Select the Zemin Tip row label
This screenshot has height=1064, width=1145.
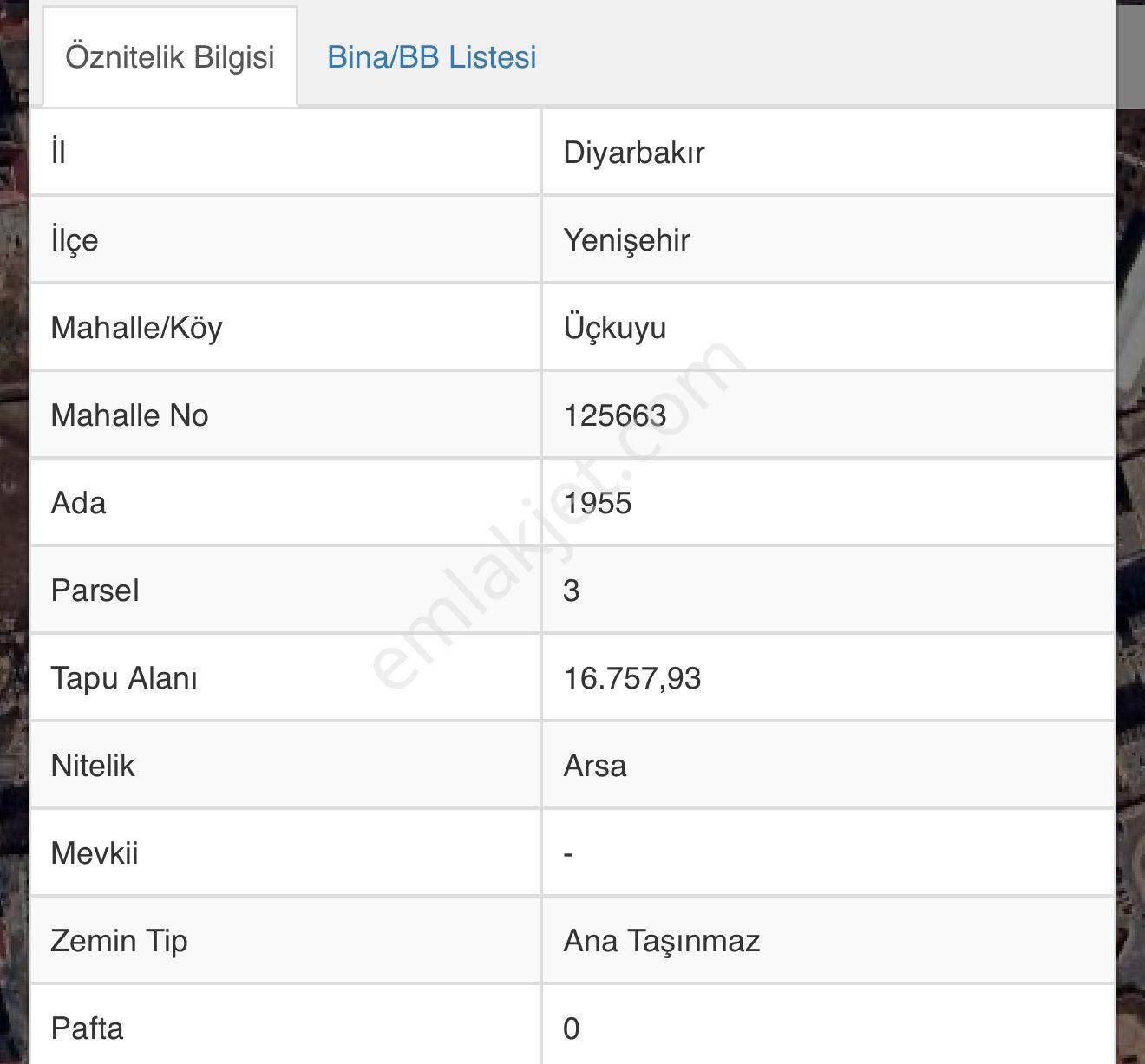119,941
